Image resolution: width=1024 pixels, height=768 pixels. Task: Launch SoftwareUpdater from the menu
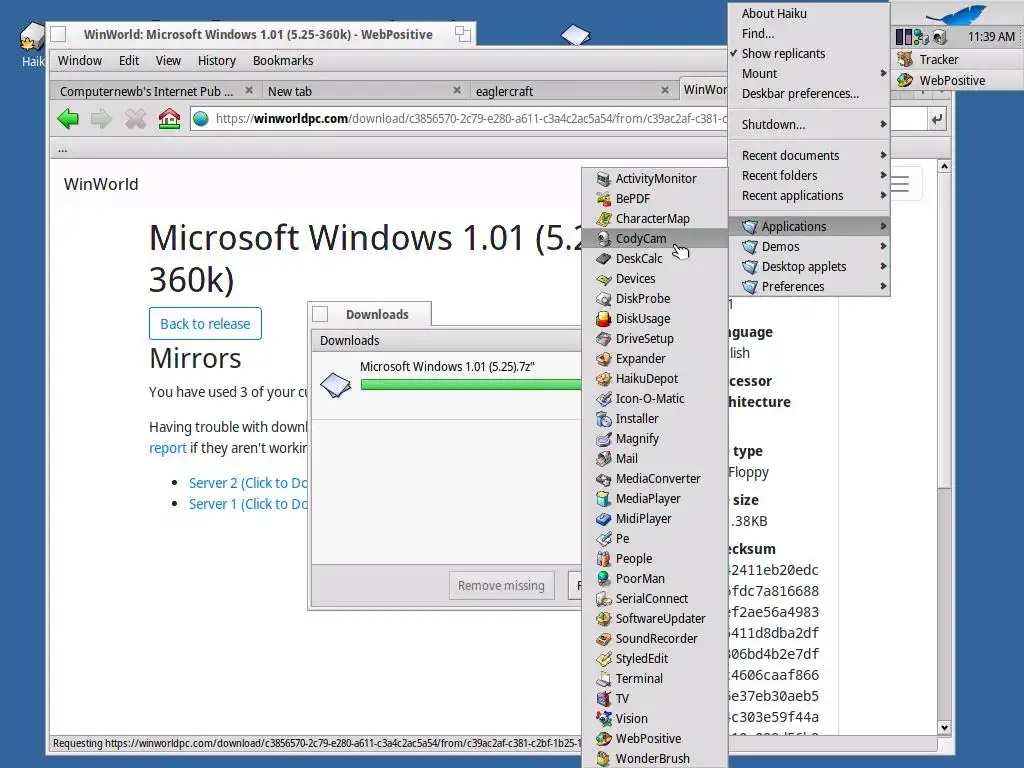coord(654,618)
